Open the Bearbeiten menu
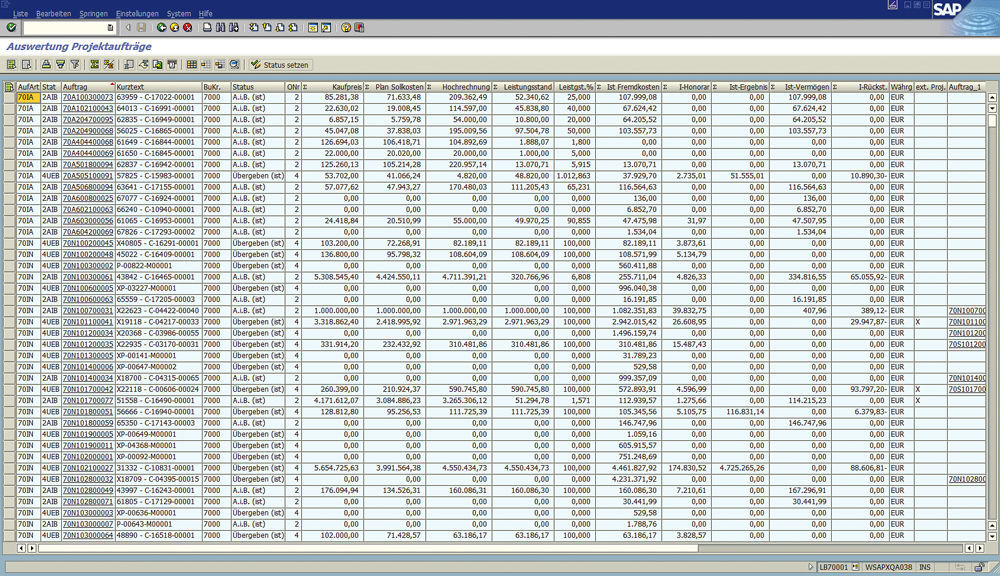Image resolution: width=1000 pixels, height=576 pixels. [53, 13]
